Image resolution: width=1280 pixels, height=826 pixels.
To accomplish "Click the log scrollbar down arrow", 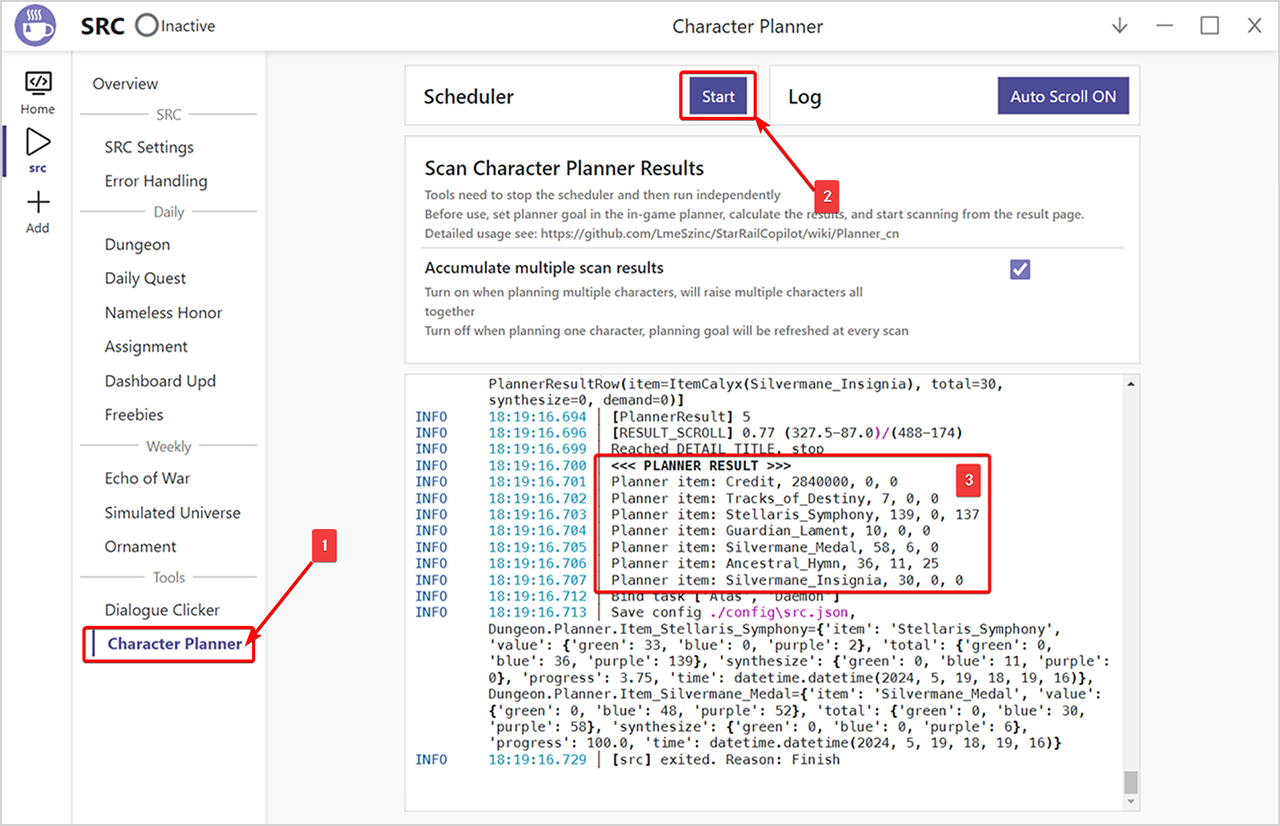I will [x=1131, y=802].
